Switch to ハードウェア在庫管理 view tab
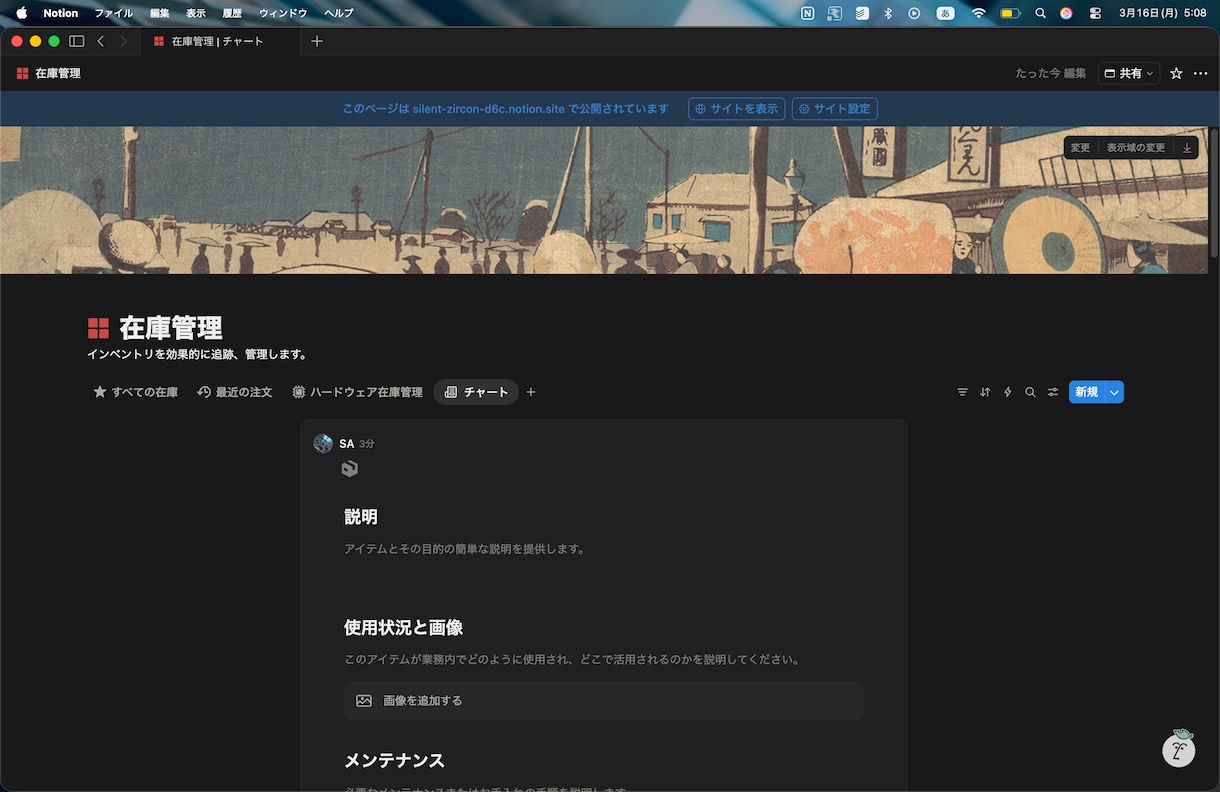 coord(357,392)
